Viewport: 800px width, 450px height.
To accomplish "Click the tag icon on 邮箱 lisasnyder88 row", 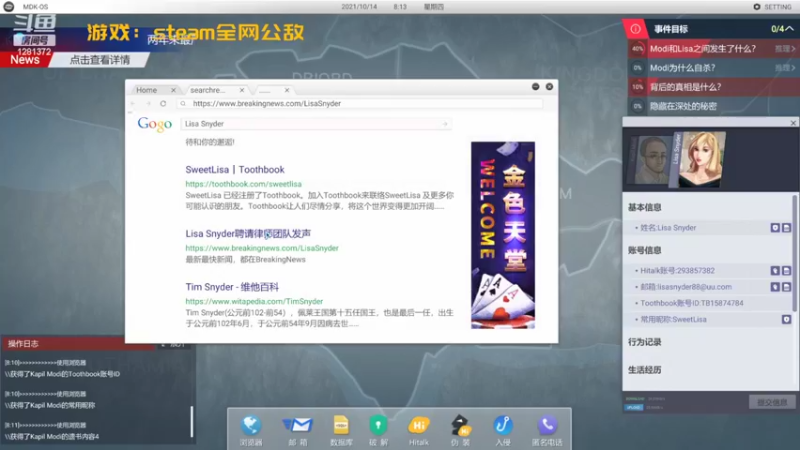I will coord(774,287).
